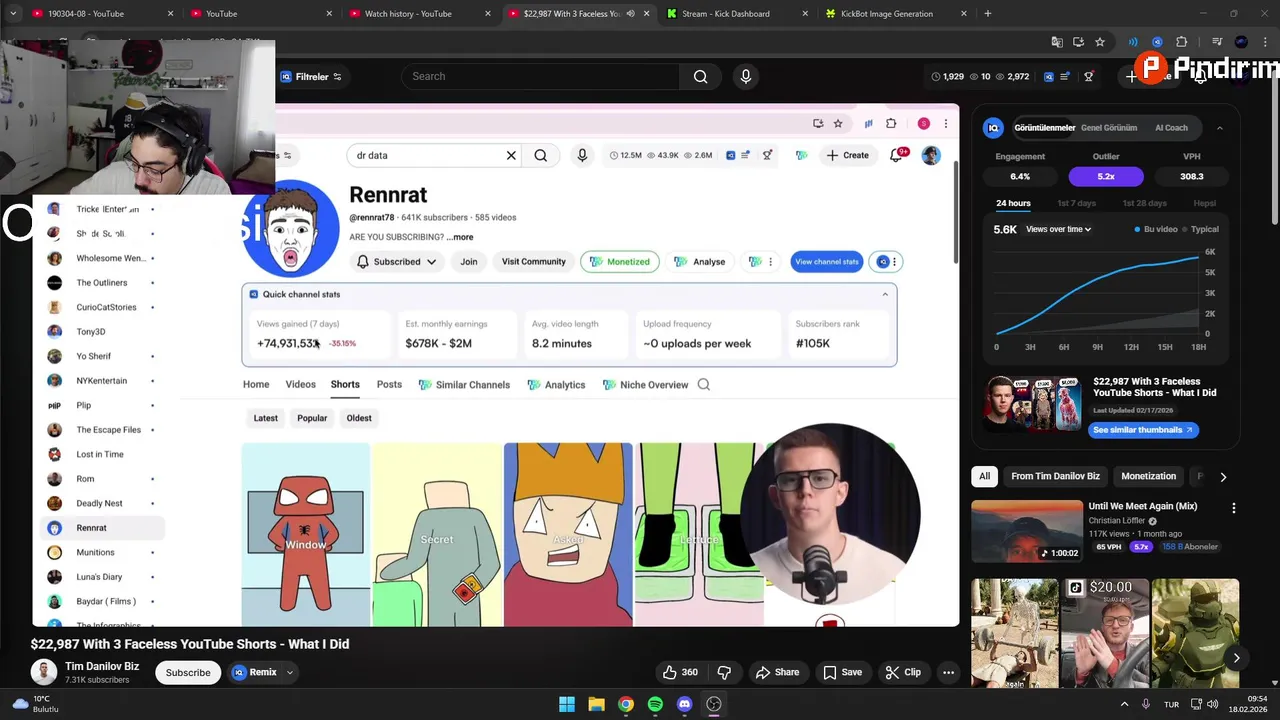The height and width of the screenshot is (720, 1280).
Task: Open Discord from the taskbar
Action: [684, 704]
